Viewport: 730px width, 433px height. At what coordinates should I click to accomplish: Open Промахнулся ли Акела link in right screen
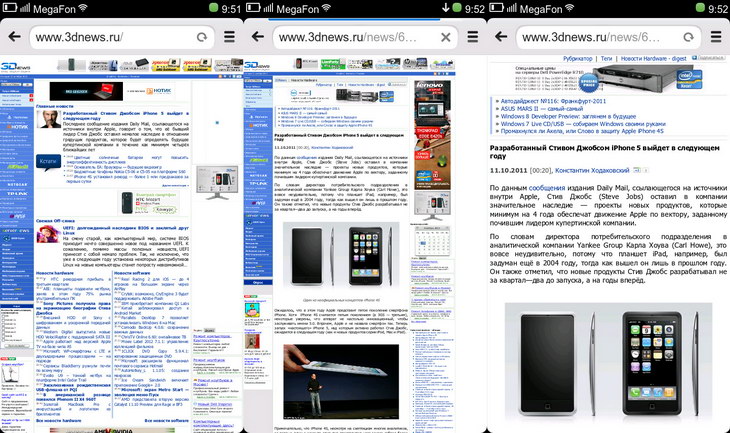point(582,131)
